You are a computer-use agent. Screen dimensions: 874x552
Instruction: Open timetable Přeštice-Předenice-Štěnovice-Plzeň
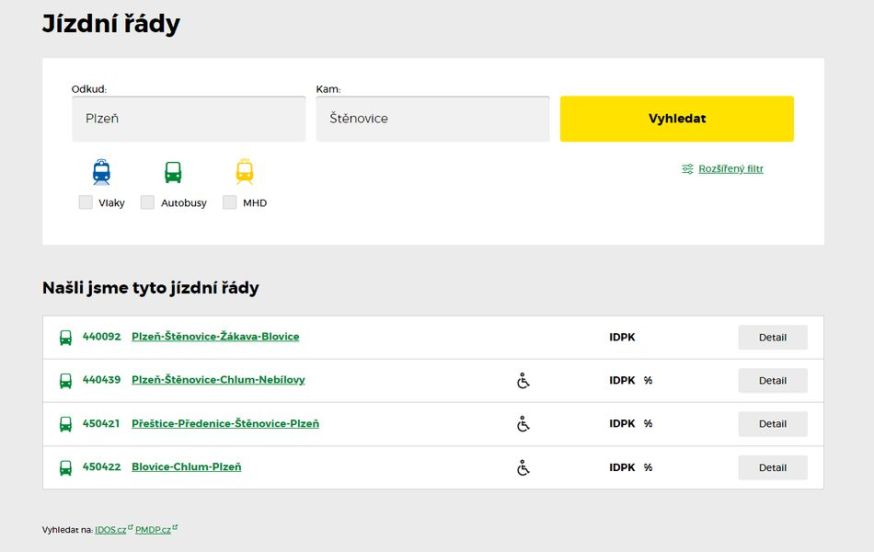point(225,424)
